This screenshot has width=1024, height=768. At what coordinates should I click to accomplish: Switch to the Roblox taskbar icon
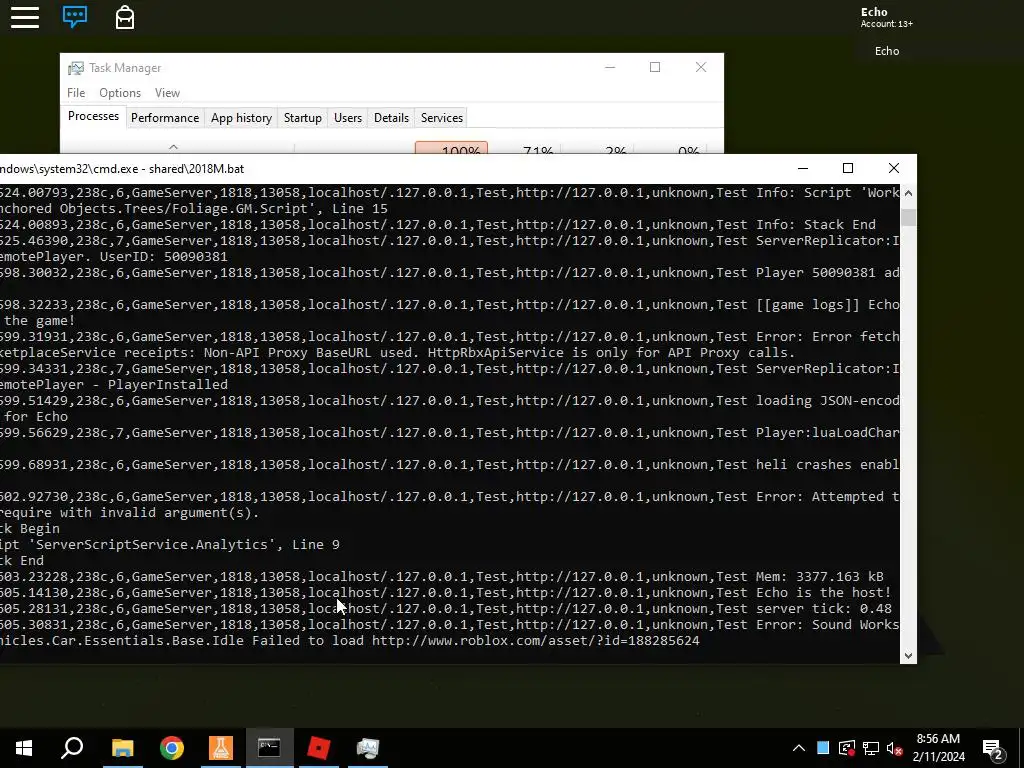coord(319,748)
